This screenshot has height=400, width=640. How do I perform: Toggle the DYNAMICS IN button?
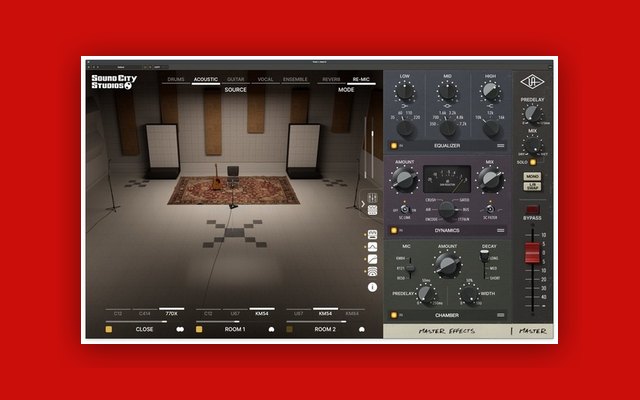(x=394, y=231)
